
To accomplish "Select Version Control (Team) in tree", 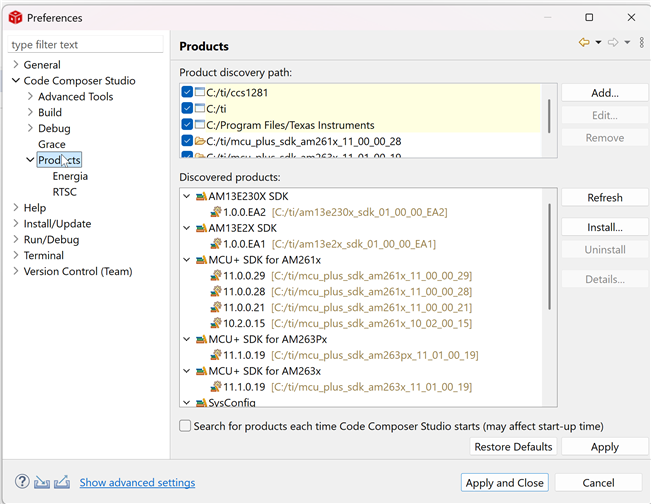I will pos(78,271).
